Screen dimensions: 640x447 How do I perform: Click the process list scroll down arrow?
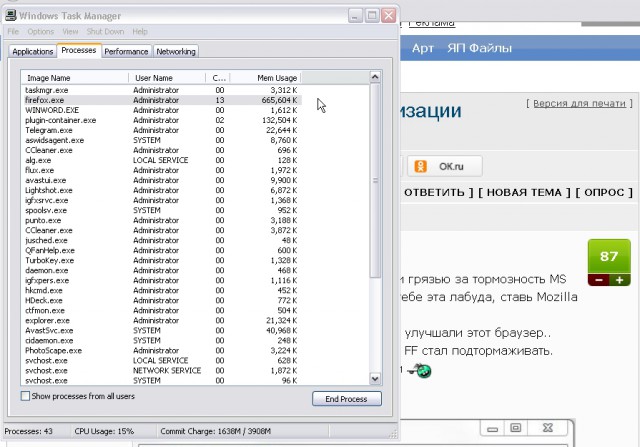pyautogui.click(x=375, y=379)
